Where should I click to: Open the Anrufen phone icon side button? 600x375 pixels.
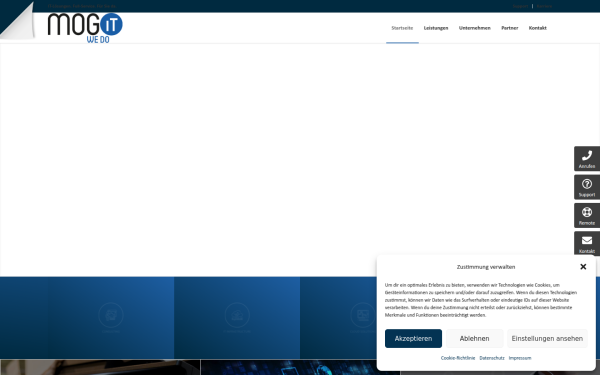pos(587,158)
